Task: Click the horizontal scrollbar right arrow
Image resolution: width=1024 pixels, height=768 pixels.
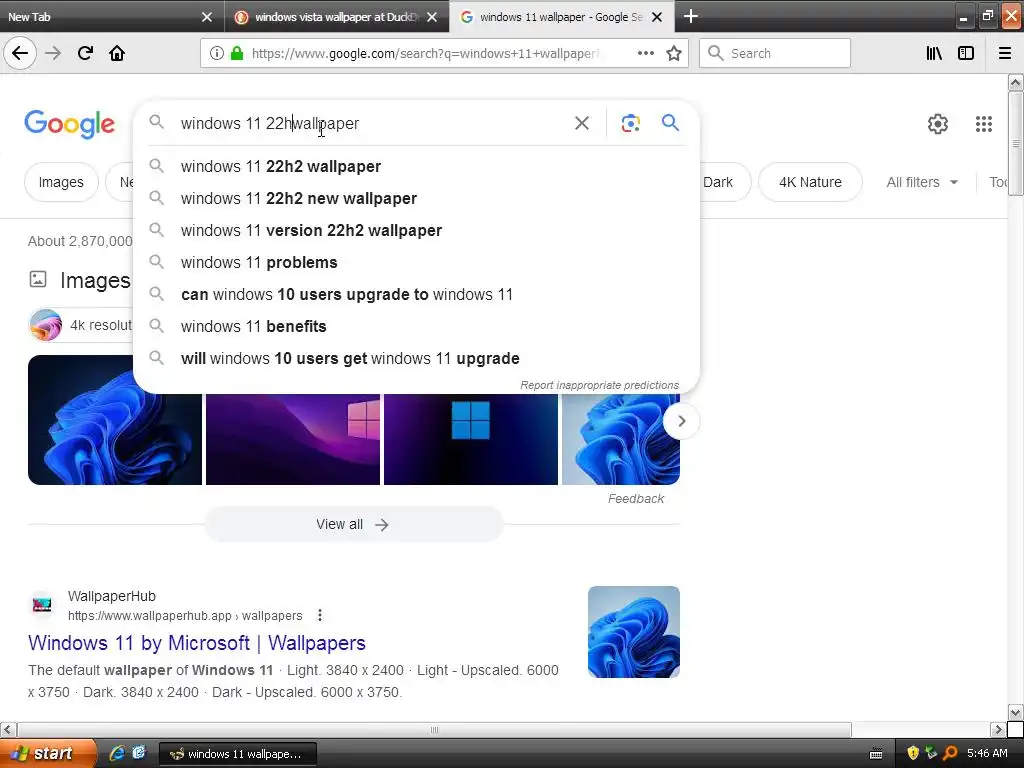Action: pyautogui.click(x=997, y=729)
